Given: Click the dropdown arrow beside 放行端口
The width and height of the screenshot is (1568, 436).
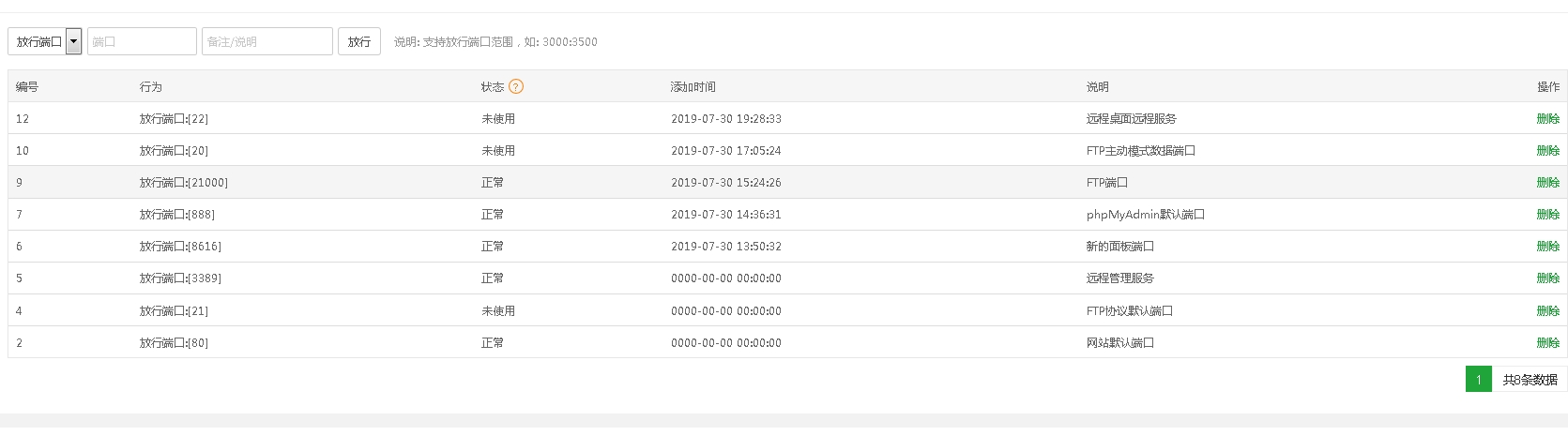Looking at the screenshot, I should click(74, 41).
